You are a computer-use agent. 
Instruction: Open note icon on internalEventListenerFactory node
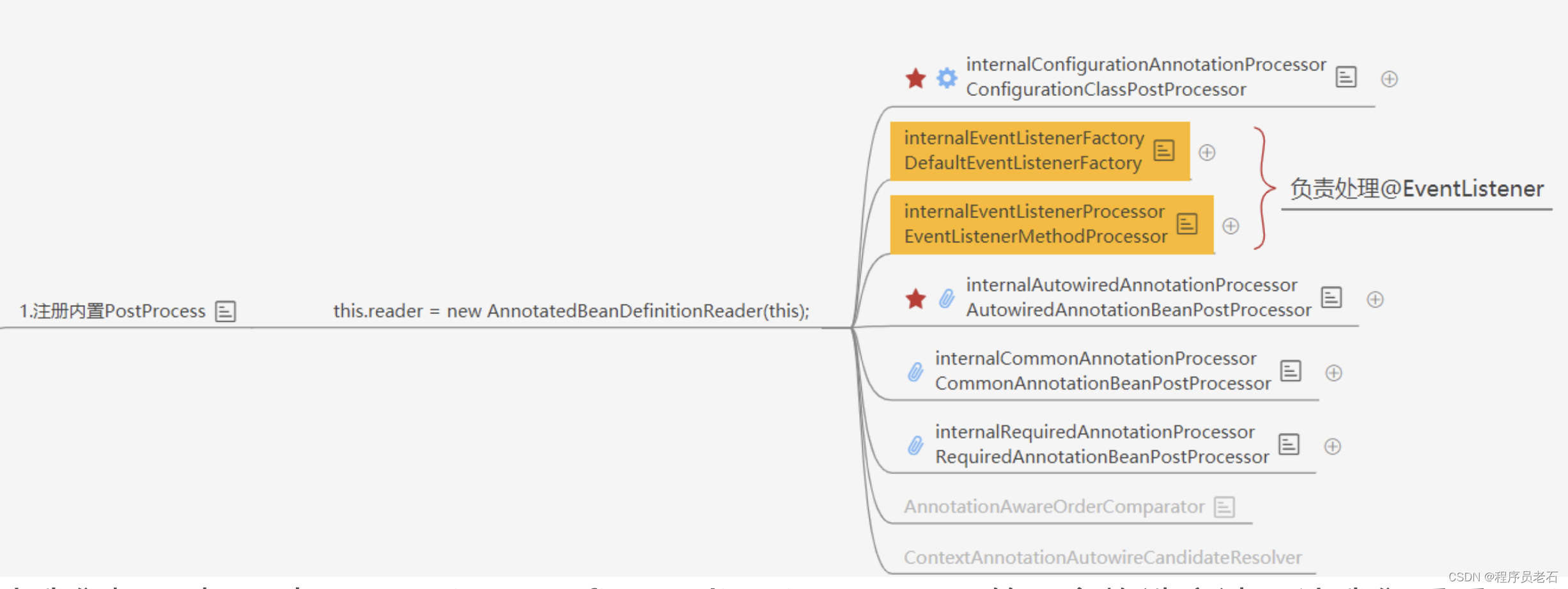[1164, 150]
